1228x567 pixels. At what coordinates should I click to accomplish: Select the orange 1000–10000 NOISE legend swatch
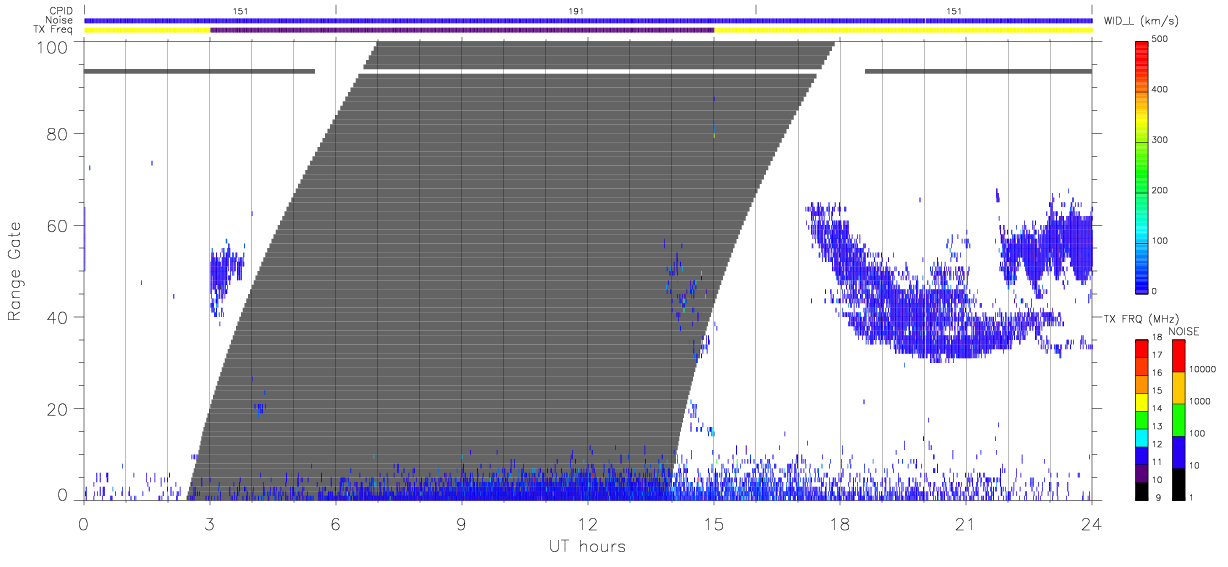(x=1177, y=387)
